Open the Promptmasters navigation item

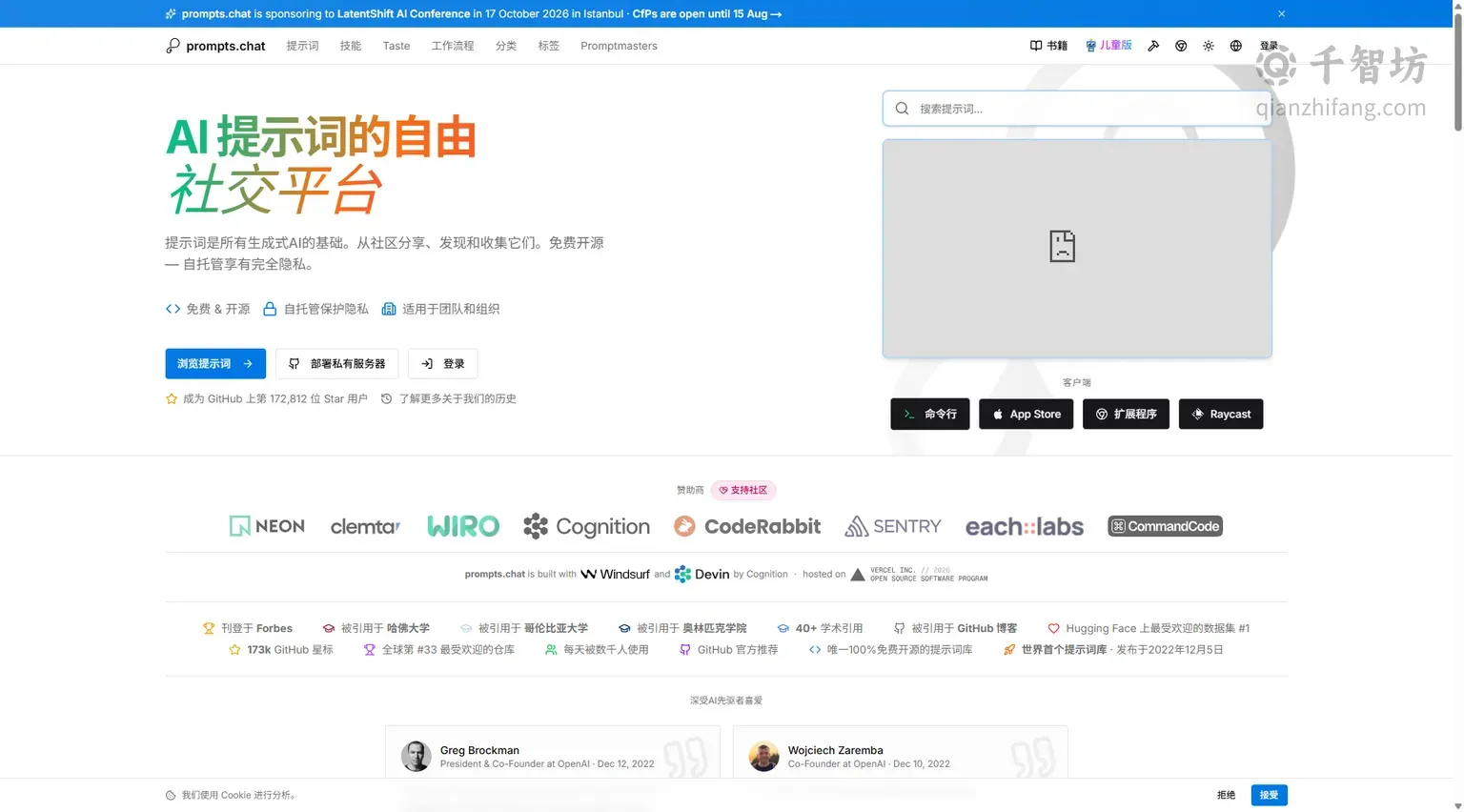click(x=619, y=46)
